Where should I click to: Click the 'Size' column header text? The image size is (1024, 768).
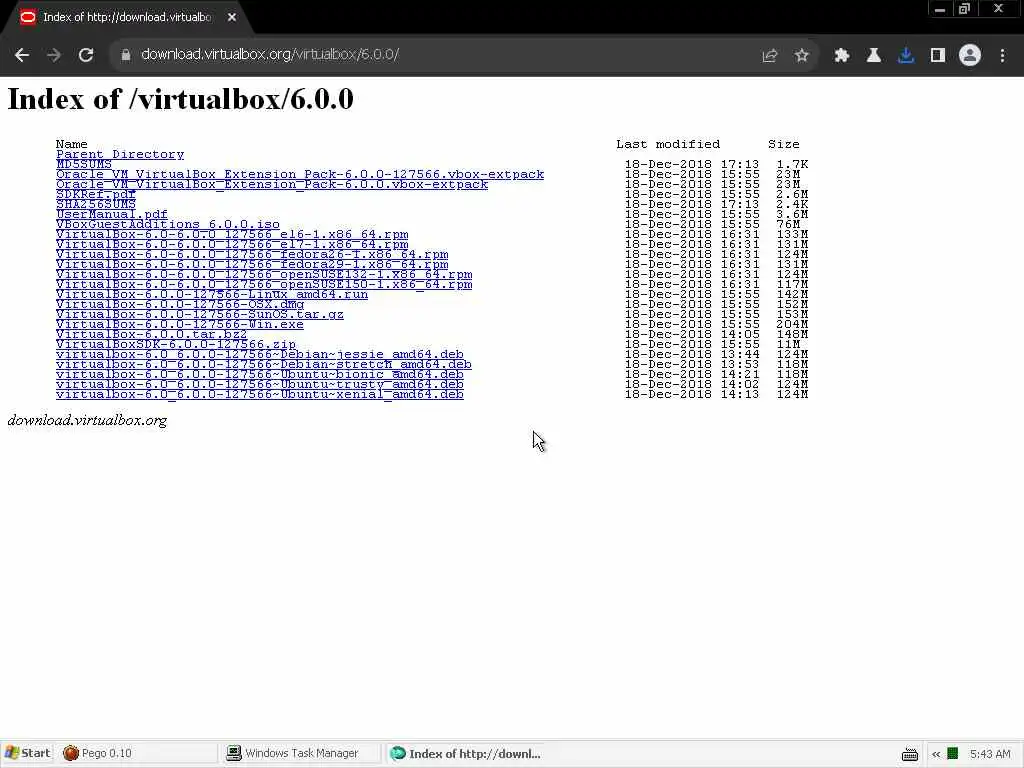(x=784, y=144)
